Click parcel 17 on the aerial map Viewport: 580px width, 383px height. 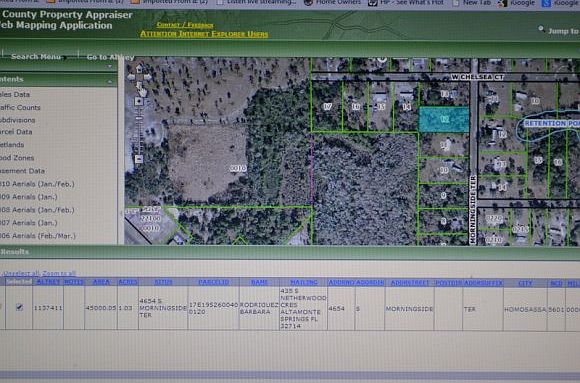pyautogui.click(x=327, y=107)
